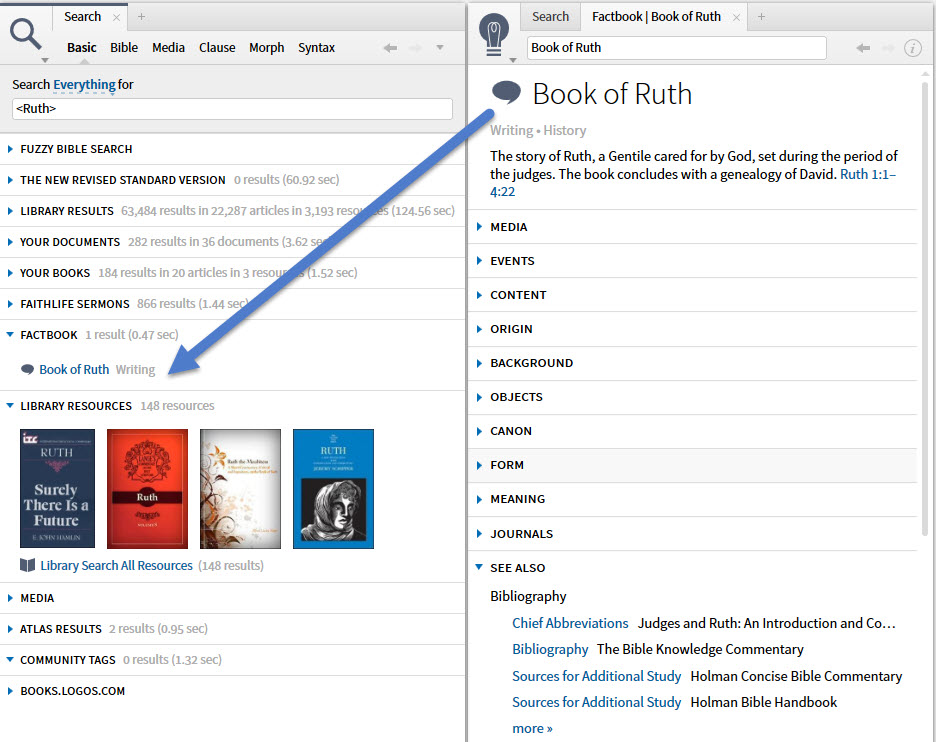
Task: Open Sources for Additional Study, Holman Concise Commentary
Action: (x=596, y=676)
